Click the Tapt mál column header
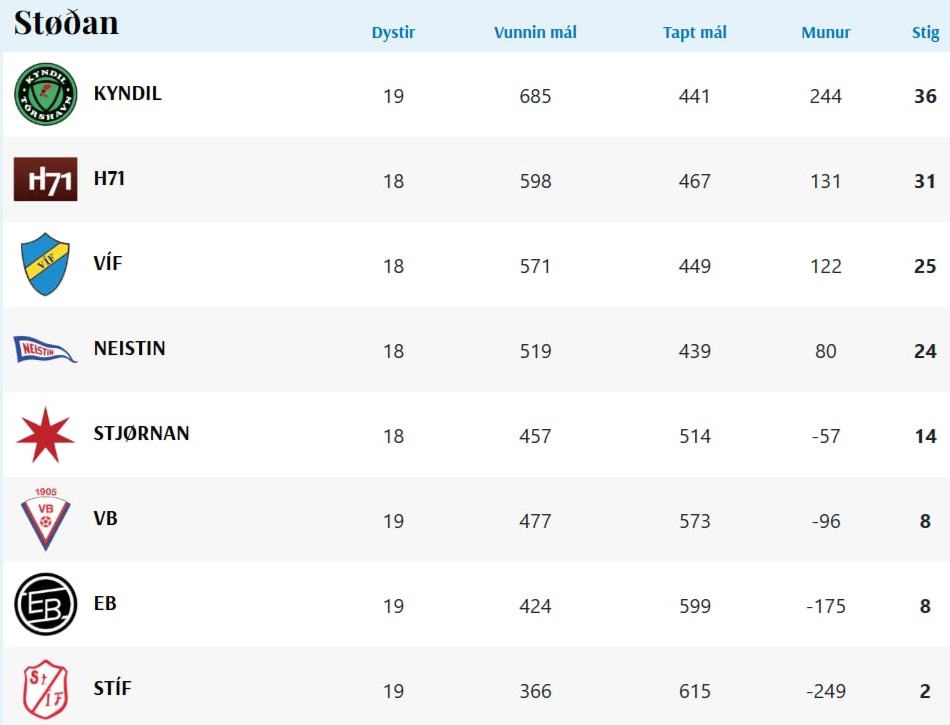 694,32
